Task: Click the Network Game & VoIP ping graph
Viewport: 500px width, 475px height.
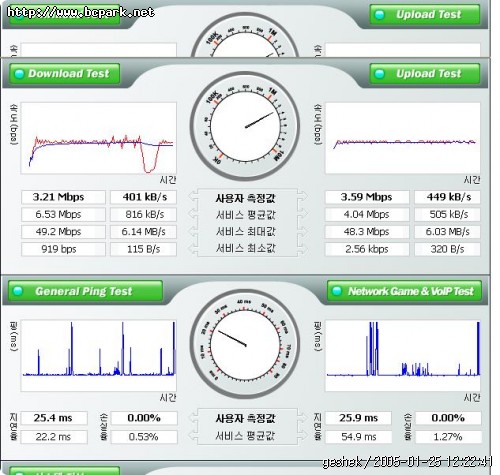Action: tap(403, 356)
